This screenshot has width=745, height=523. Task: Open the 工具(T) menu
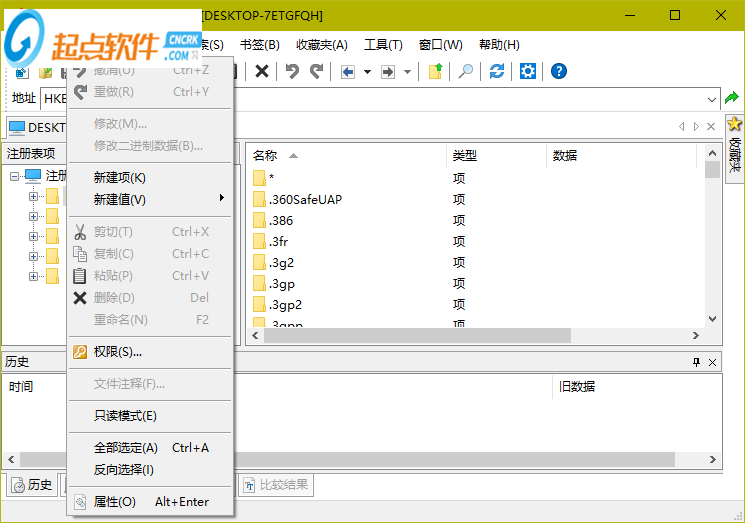pyautogui.click(x=383, y=45)
